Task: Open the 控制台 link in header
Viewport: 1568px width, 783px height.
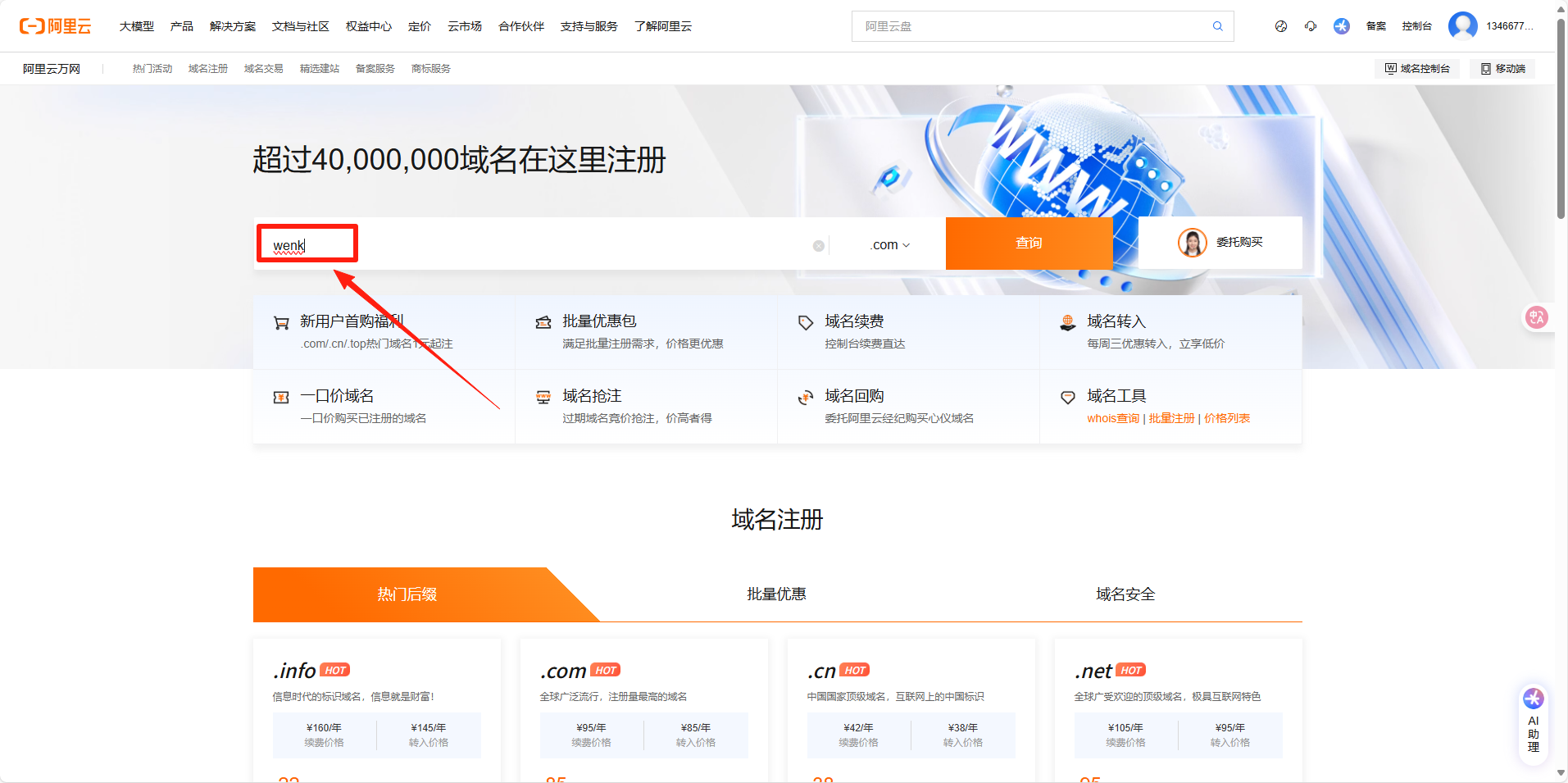Action: pyautogui.click(x=1417, y=26)
